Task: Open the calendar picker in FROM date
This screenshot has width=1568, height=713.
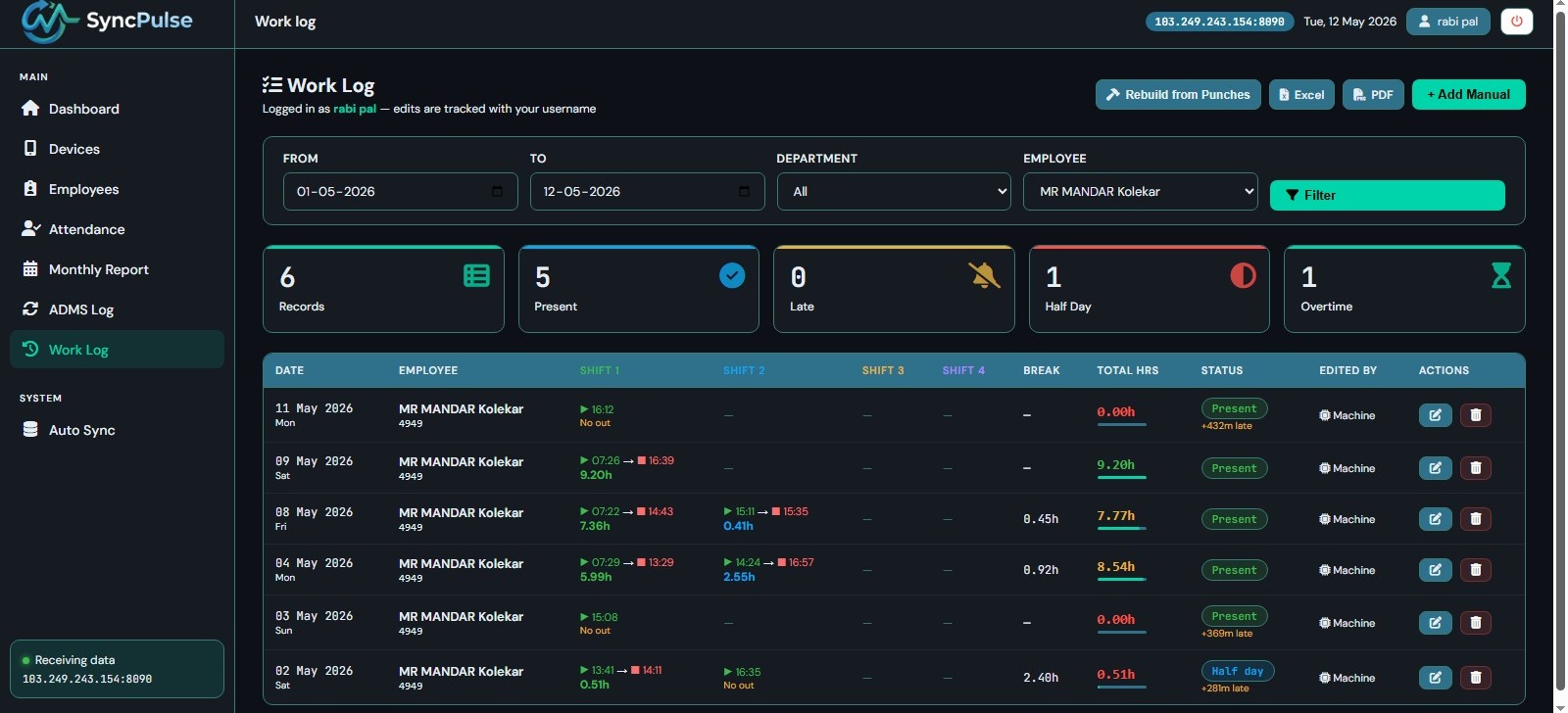Action: click(x=497, y=191)
